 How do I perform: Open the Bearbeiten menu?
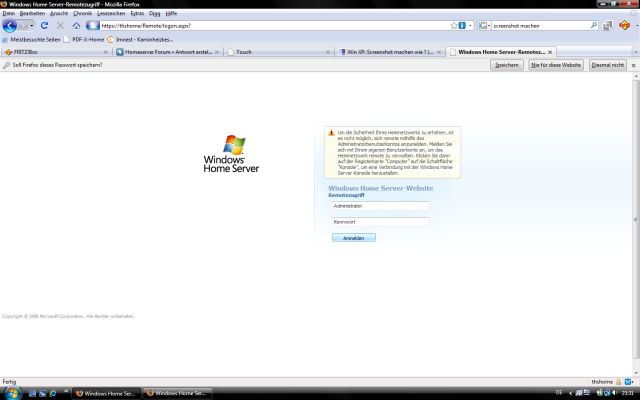click(32, 13)
